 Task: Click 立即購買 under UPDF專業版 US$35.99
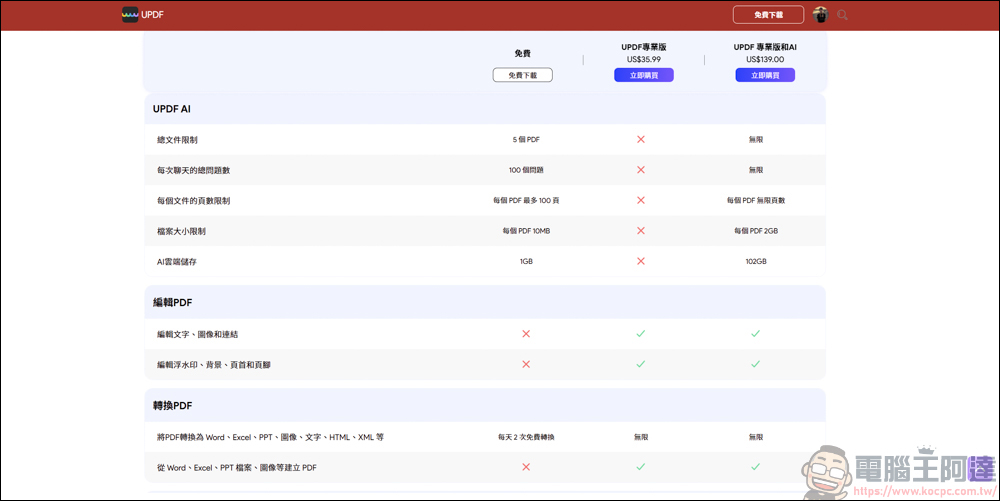click(643, 75)
